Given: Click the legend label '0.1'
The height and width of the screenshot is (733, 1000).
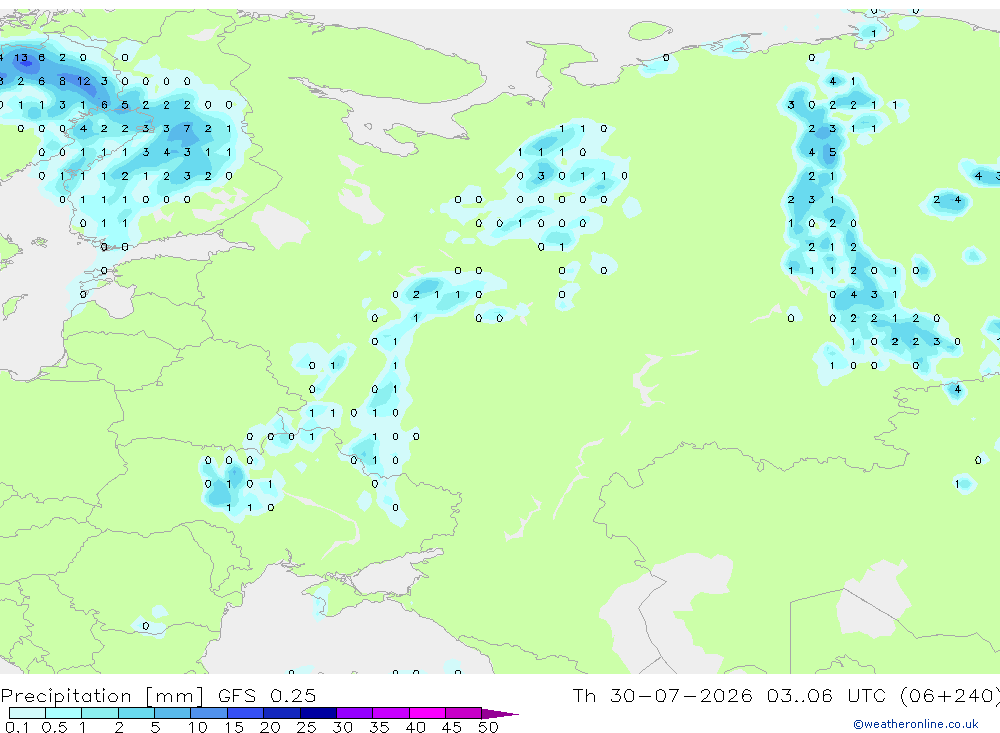Looking at the screenshot, I should point(17,727).
